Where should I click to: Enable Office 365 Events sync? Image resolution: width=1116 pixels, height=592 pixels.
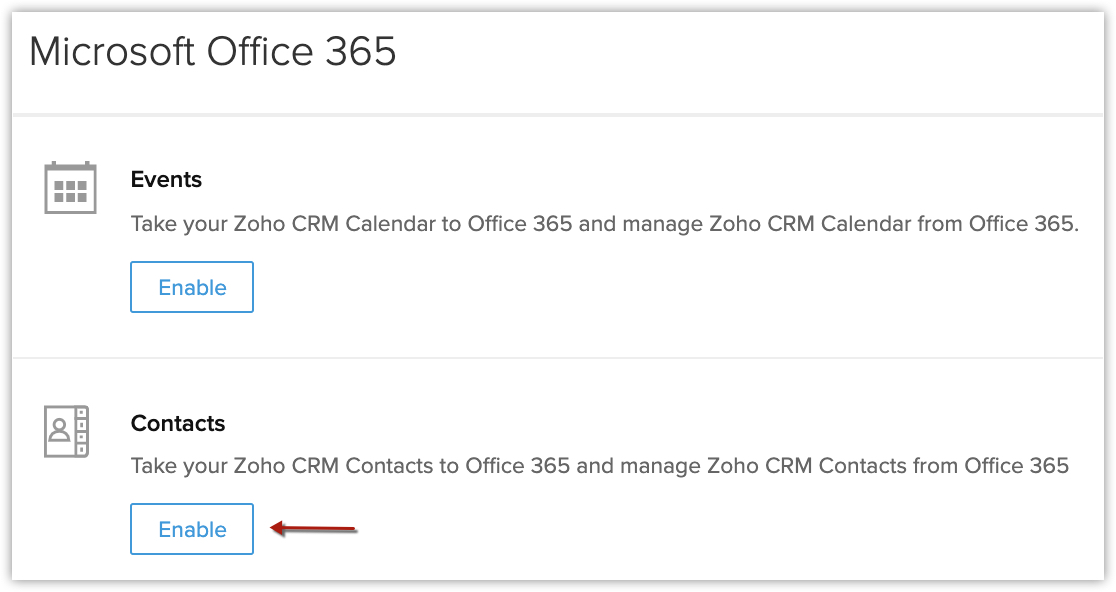pos(192,287)
